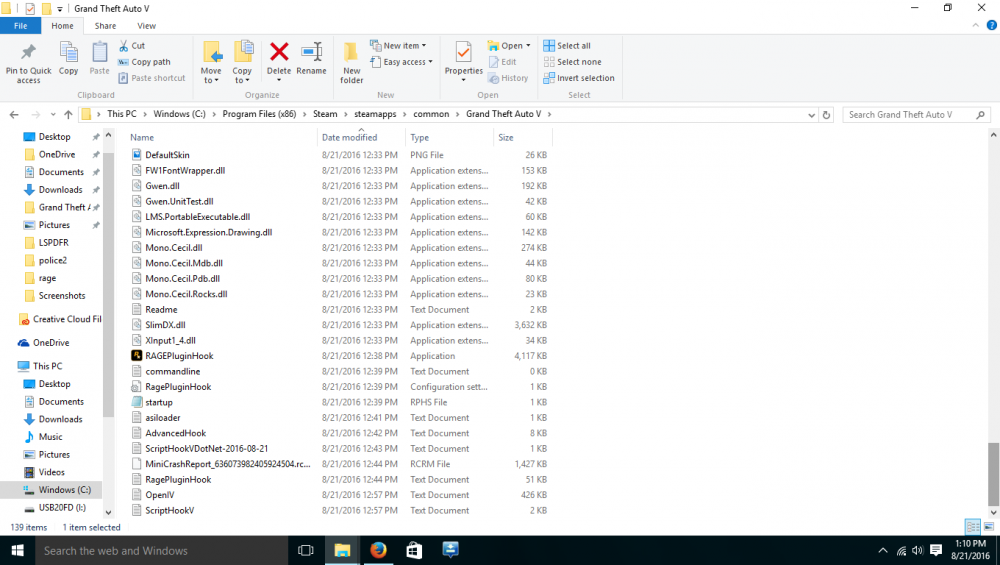Click Edit in the Open group
Viewport: 1000px width, 565px height.
(503, 62)
